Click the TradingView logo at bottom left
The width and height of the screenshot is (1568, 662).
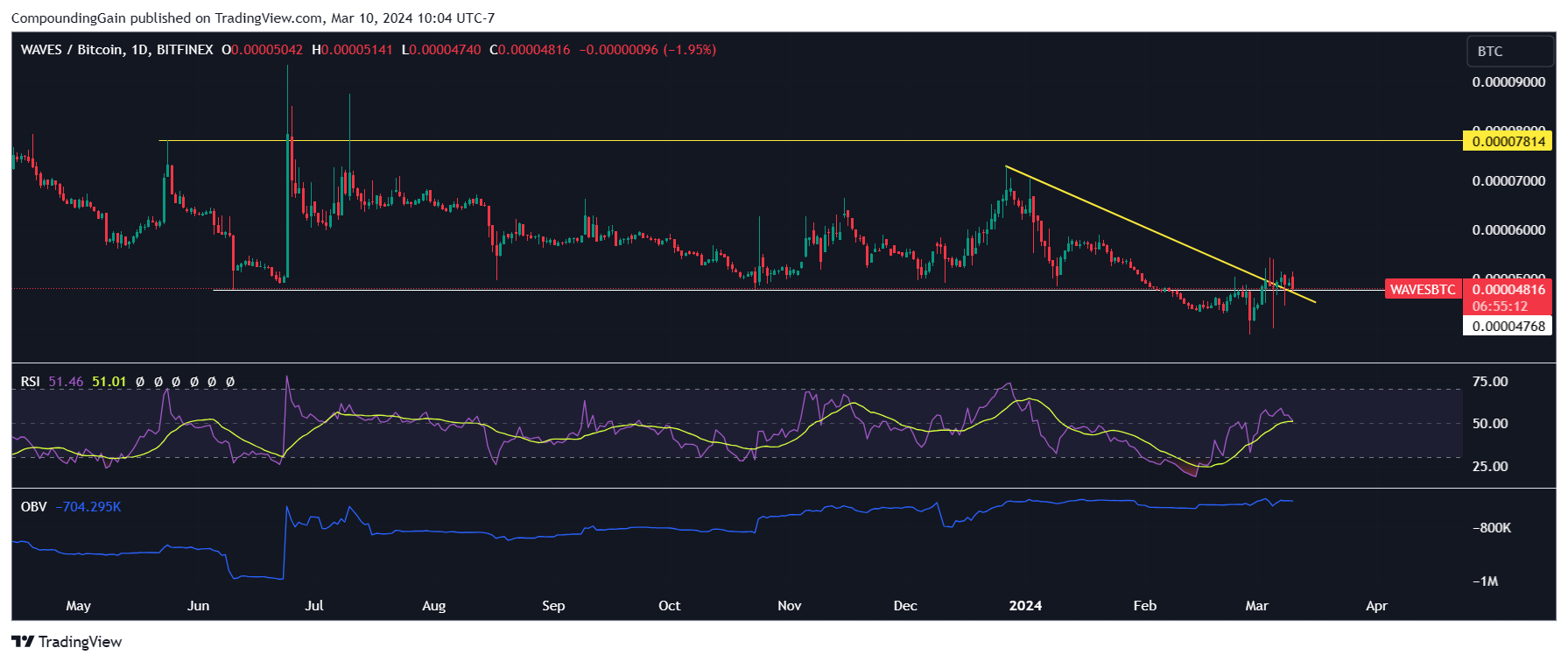[67, 642]
